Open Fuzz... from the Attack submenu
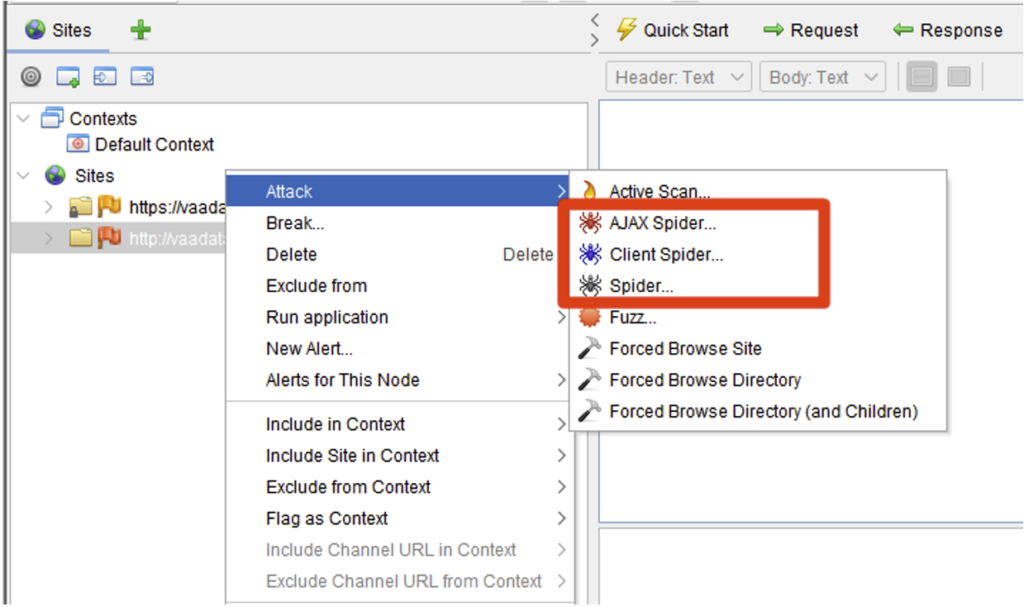Image resolution: width=1024 pixels, height=607 pixels. pos(632,318)
